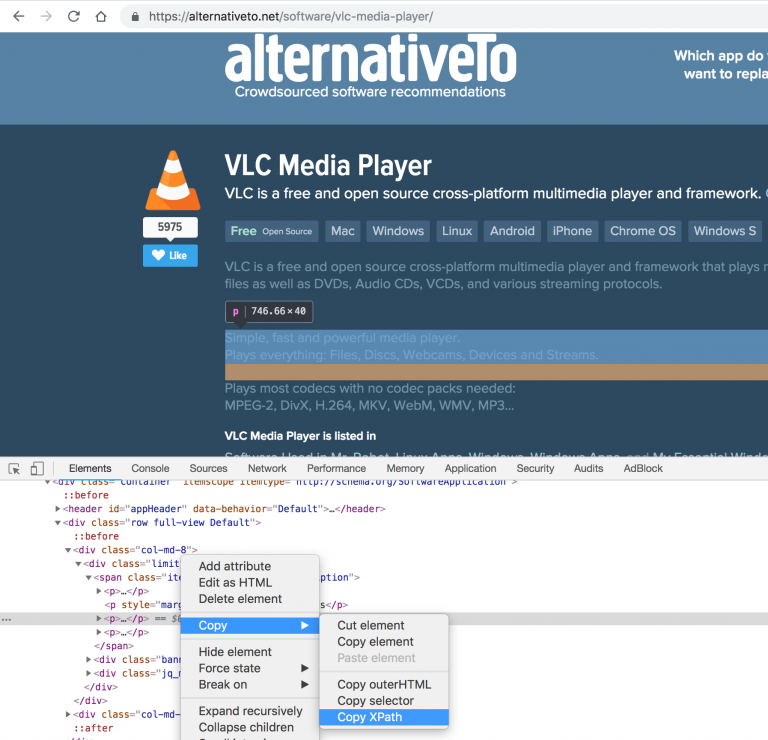Viewport: 768px width, 740px height.
Task: Collapse the span class node
Action: (x=89, y=577)
